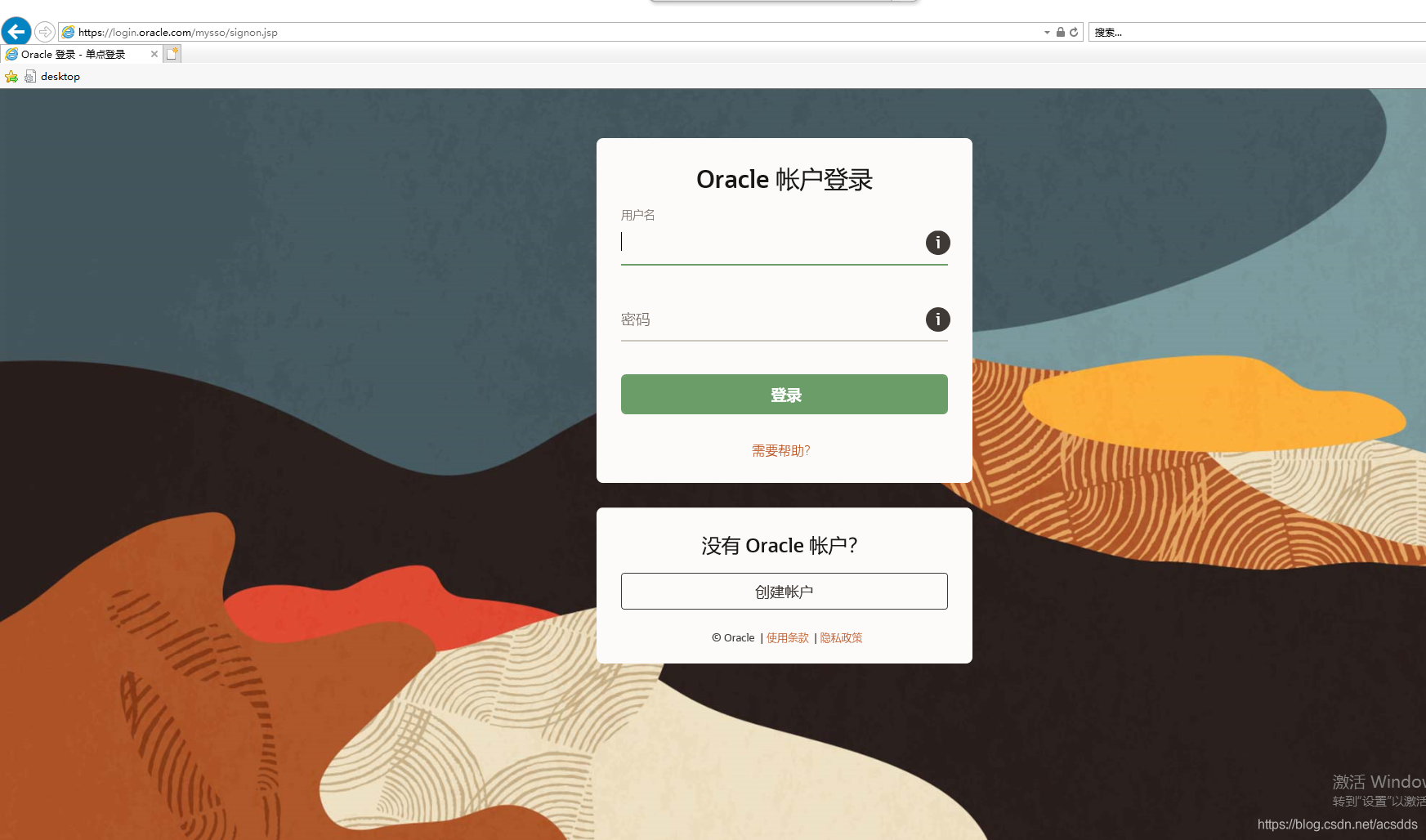Open the 需要帮助? link
1426x840 pixels.
click(x=781, y=451)
